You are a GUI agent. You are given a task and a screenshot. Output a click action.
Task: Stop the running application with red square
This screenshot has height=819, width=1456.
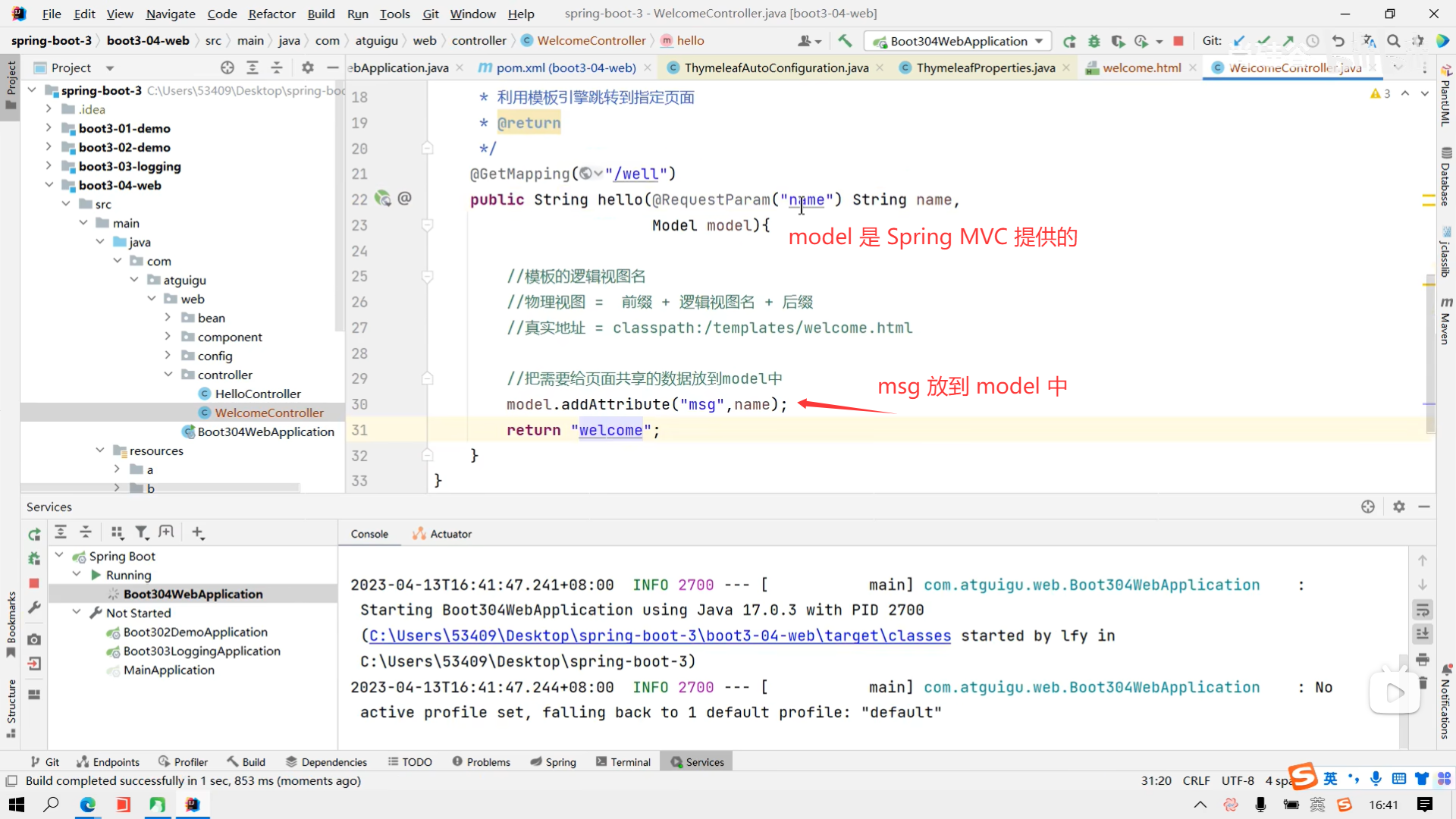point(1178,41)
